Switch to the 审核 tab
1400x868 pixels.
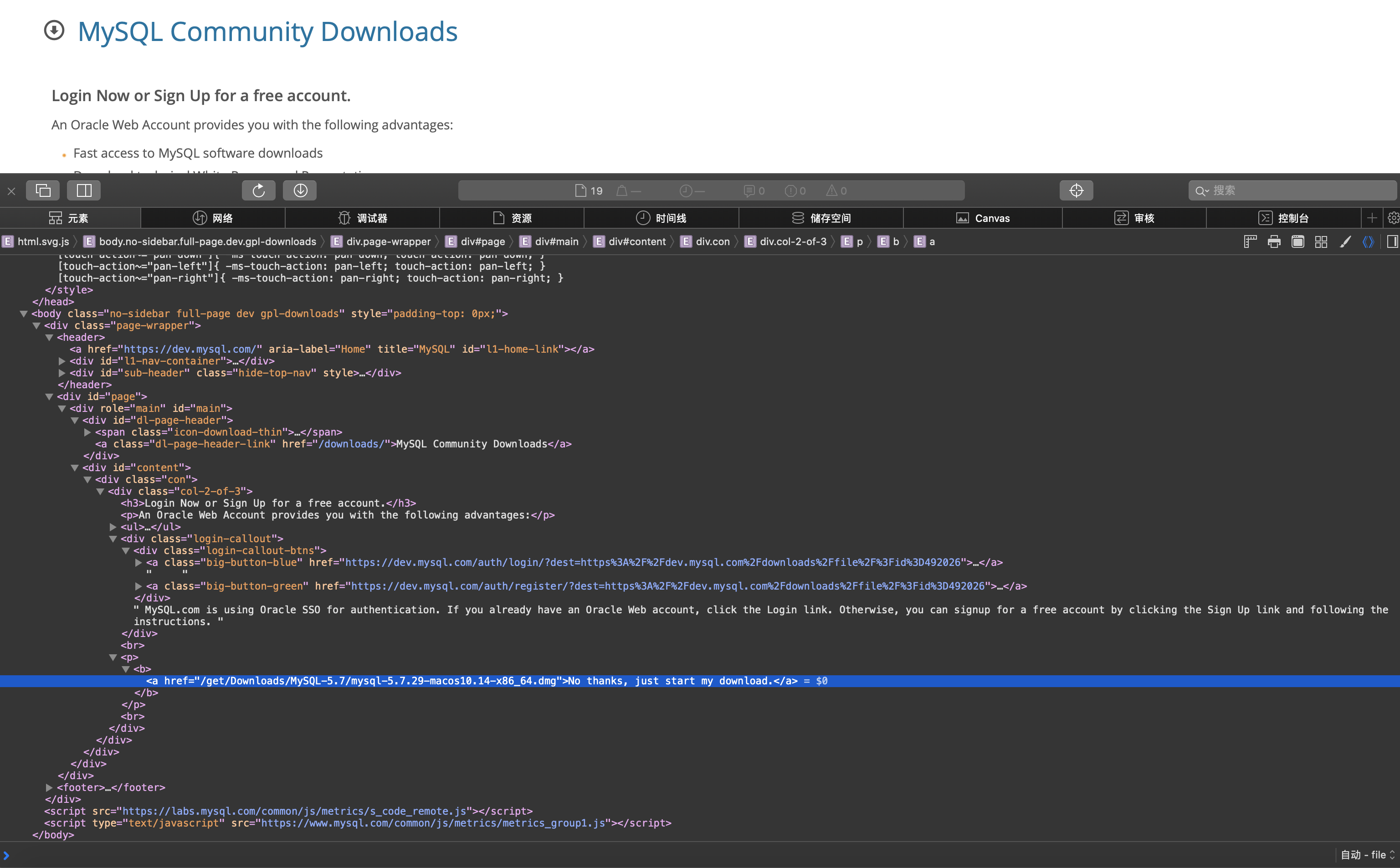pyautogui.click(x=1134, y=218)
